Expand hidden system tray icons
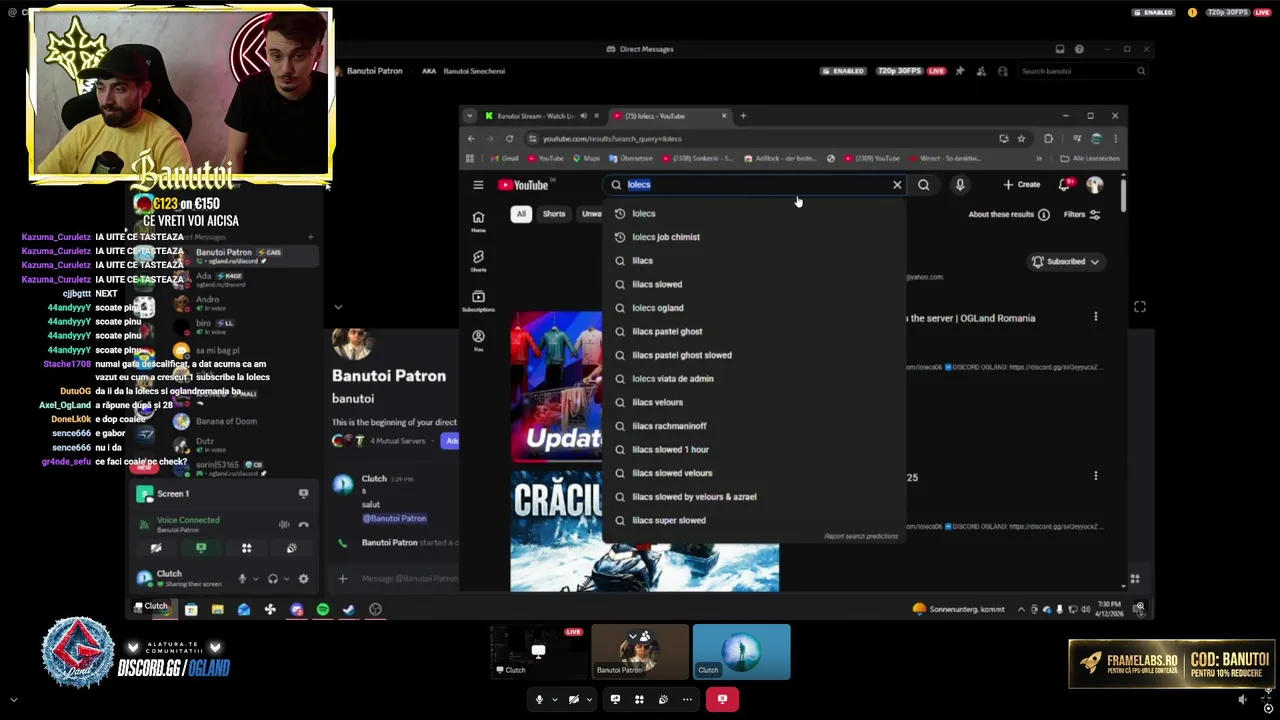This screenshot has width=1280, height=720. [1021, 609]
